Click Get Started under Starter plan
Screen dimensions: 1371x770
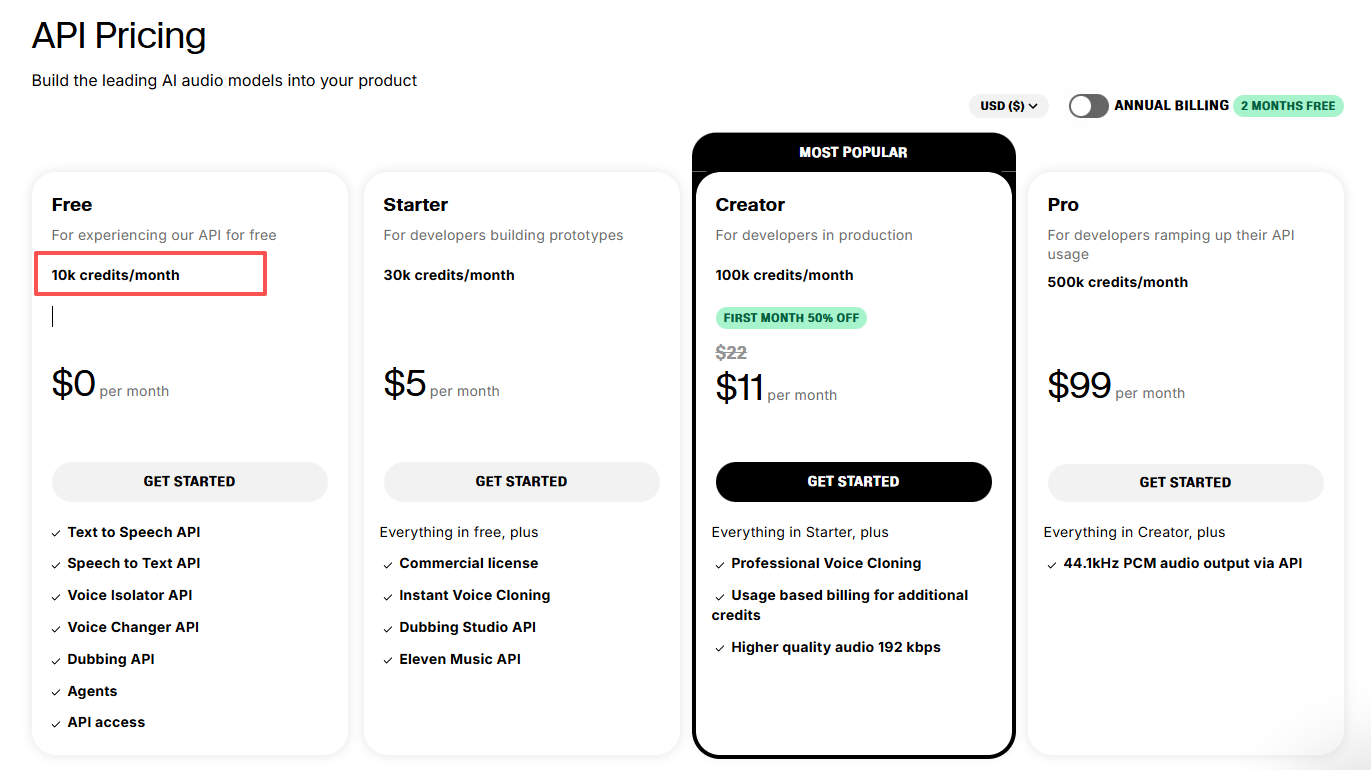(x=521, y=481)
